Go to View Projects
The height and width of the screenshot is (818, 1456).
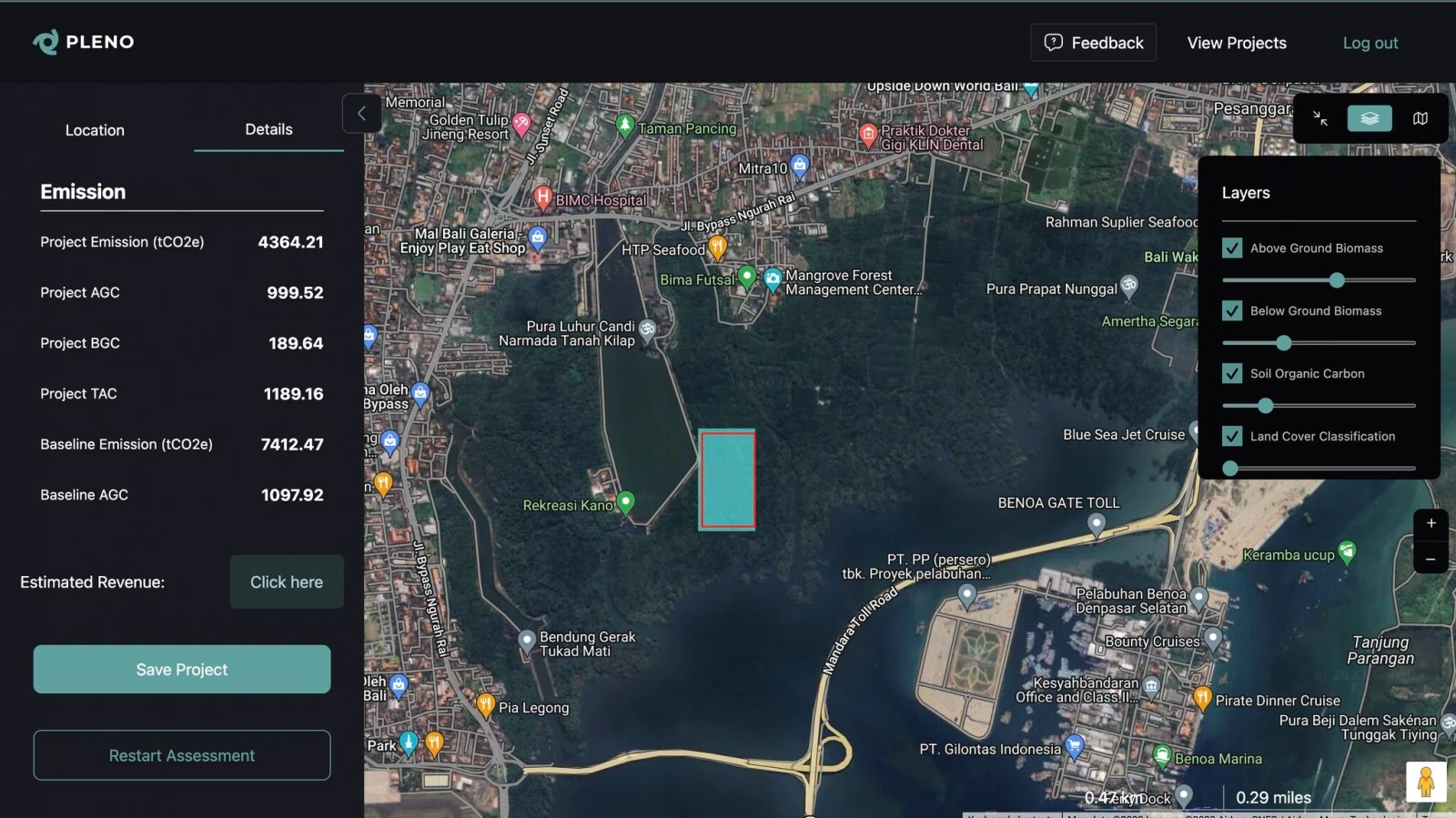[1237, 43]
